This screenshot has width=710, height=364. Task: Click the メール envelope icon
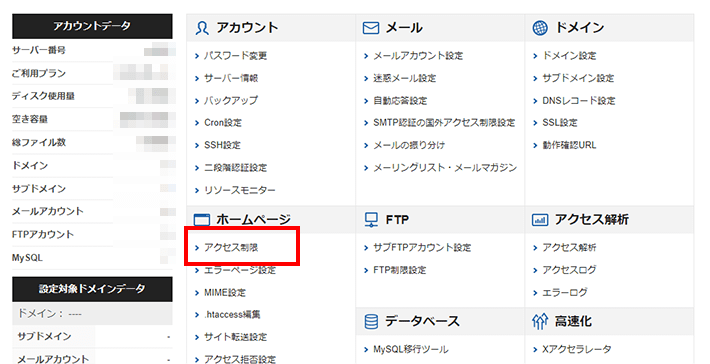[x=371, y=28]
